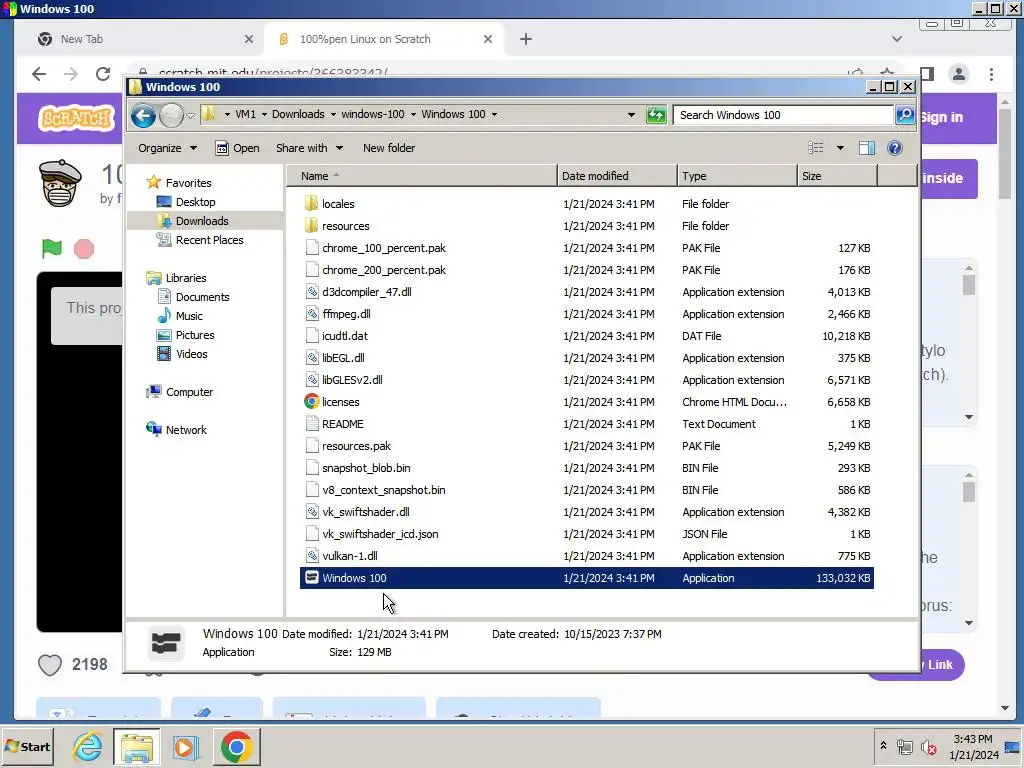This screenshot has width=1024, height=768.
Task: Toggle the preview pane icon
Action: point(867,148)
